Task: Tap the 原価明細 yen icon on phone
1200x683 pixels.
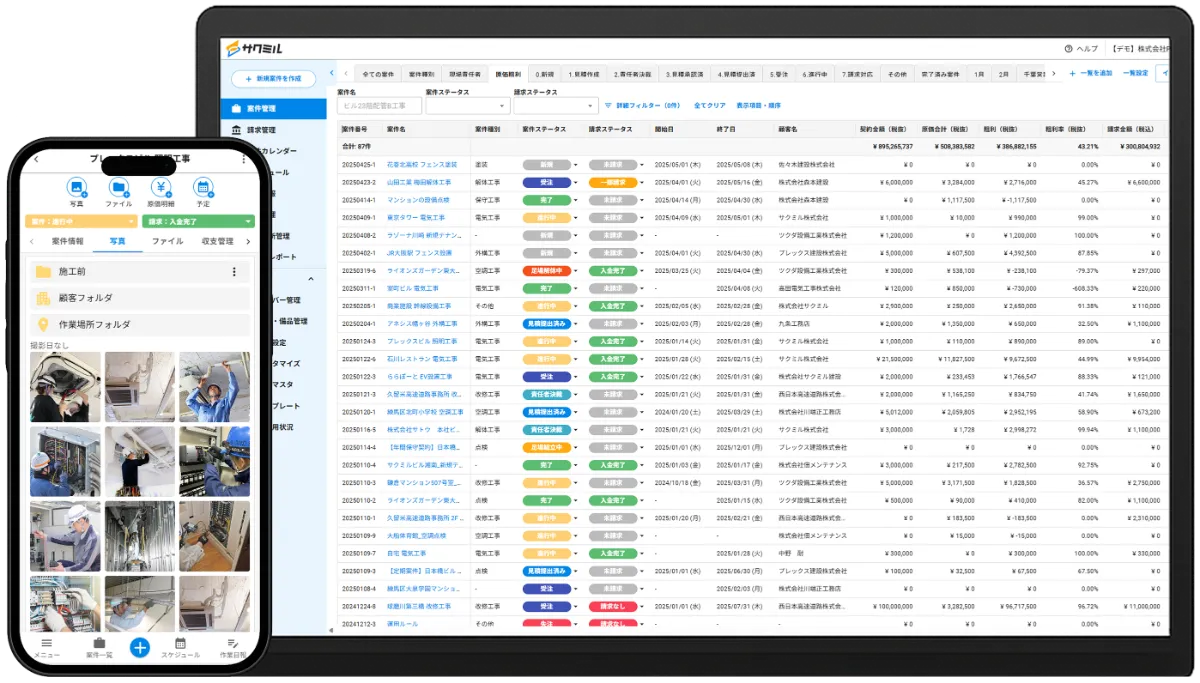Action: pyautogui.click(x=160, y=187)
